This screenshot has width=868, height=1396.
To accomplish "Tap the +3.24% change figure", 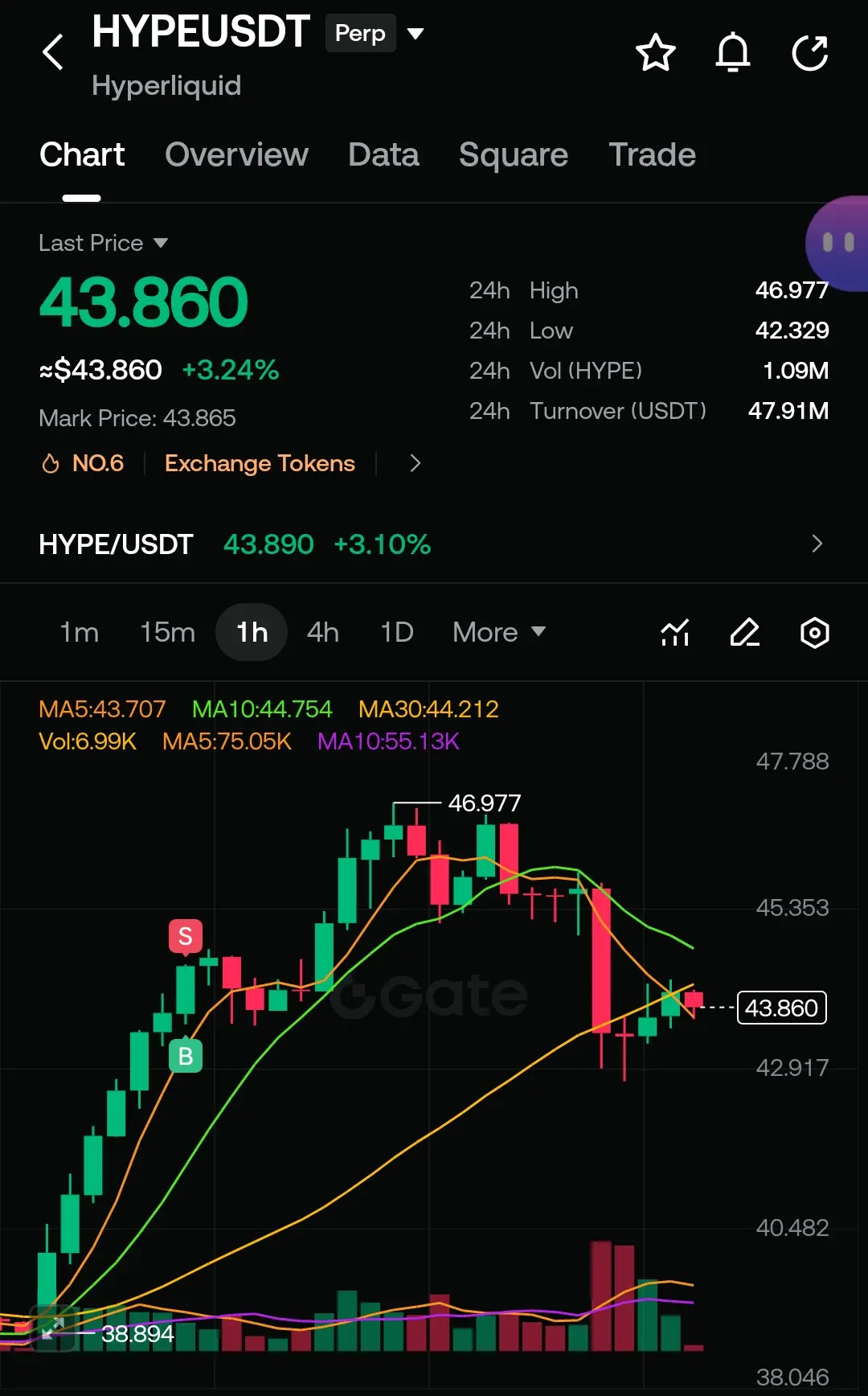I will [x=231, y=370].
